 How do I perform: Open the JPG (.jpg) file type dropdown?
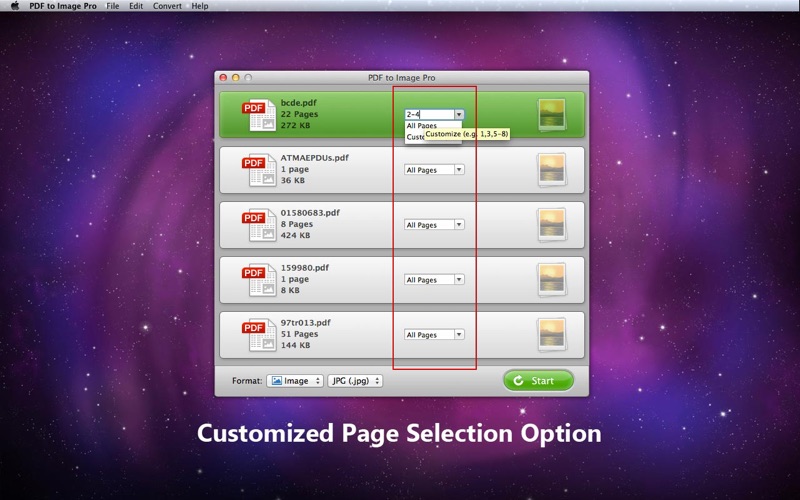pyautogui.click(x=355, y=381)
